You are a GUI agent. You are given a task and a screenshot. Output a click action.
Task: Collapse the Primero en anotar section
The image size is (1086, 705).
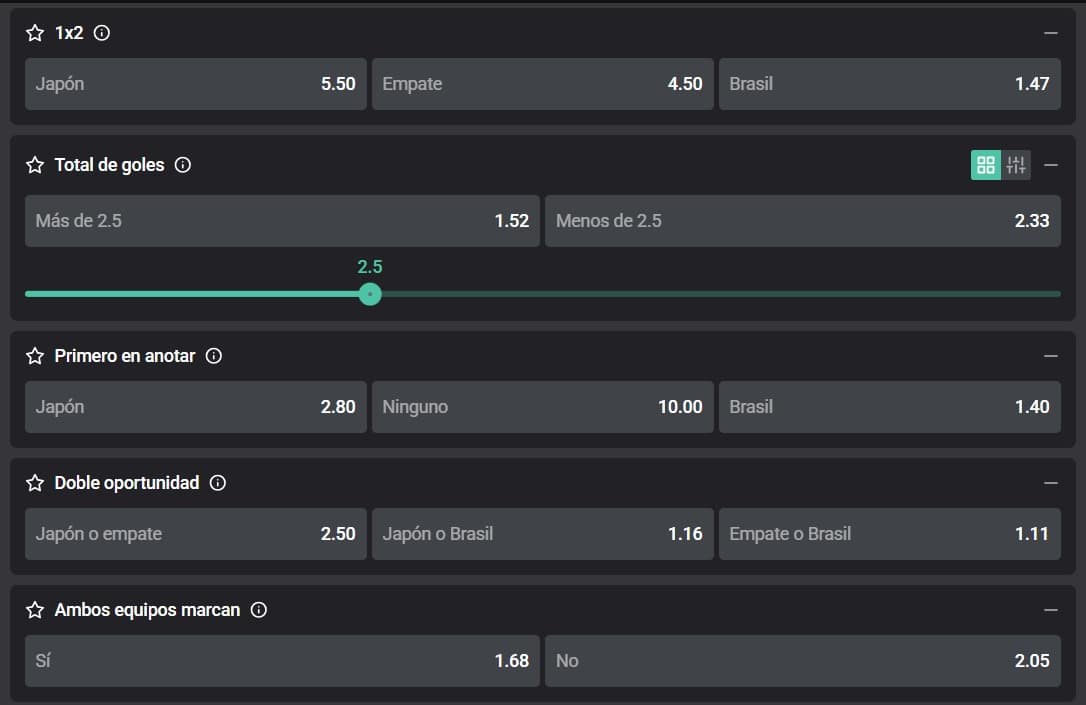pyautogui.click(x=1050, y=356)
